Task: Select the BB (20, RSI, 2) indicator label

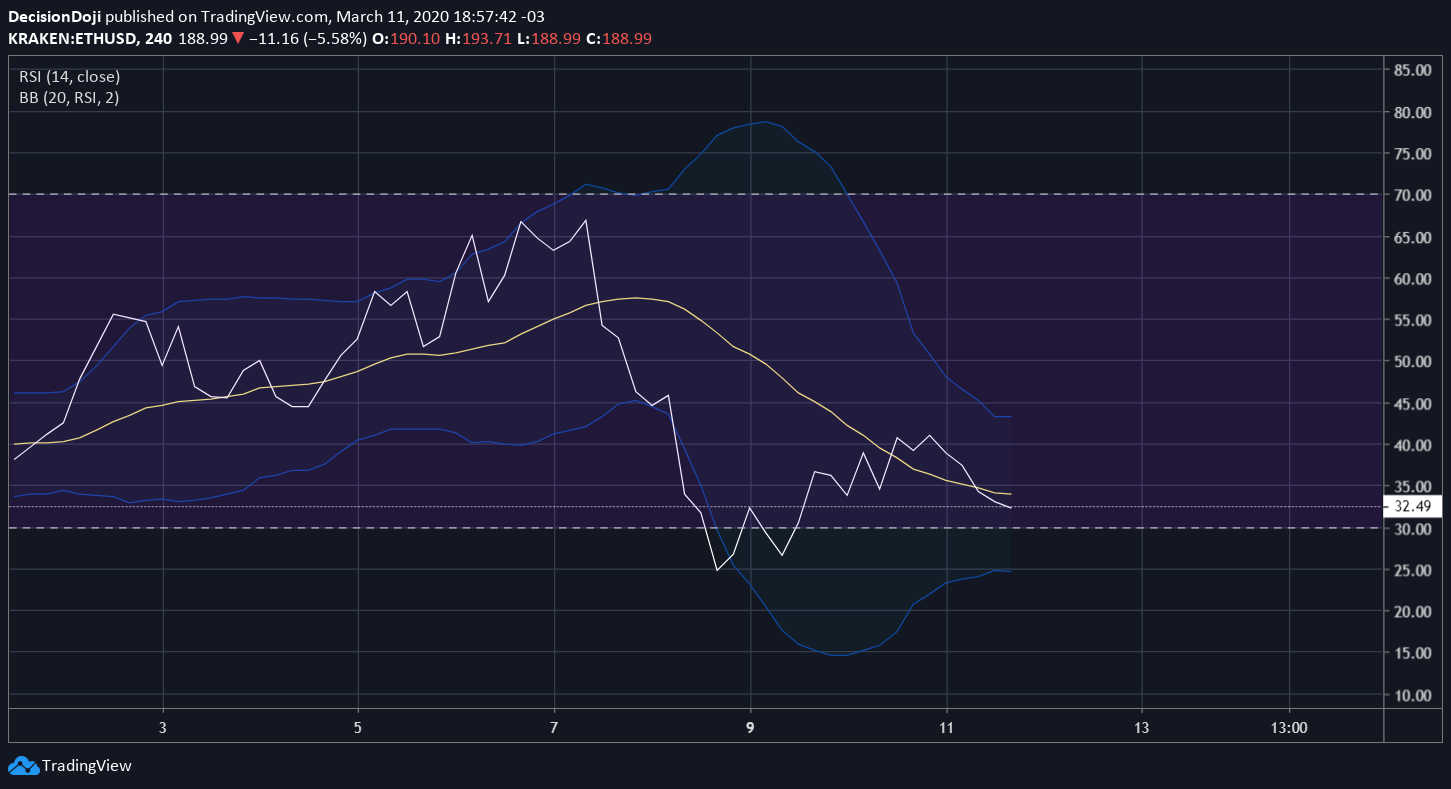Action: pyautogui.click(x=69, y=98)
